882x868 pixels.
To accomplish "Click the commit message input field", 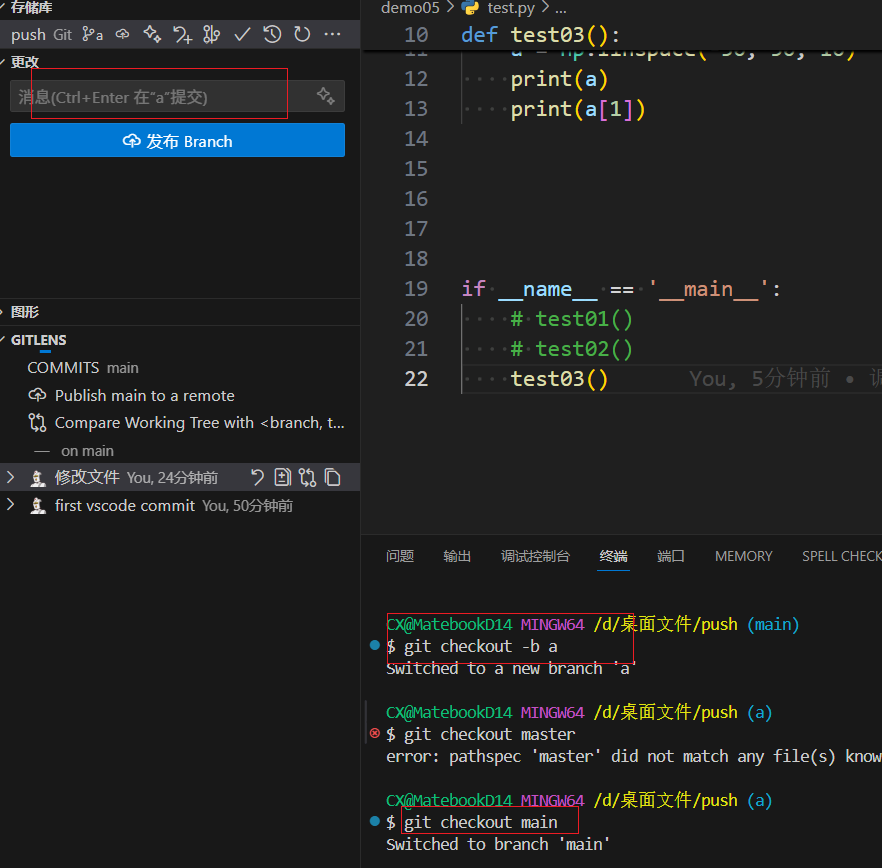I will (x=150, y=95).
